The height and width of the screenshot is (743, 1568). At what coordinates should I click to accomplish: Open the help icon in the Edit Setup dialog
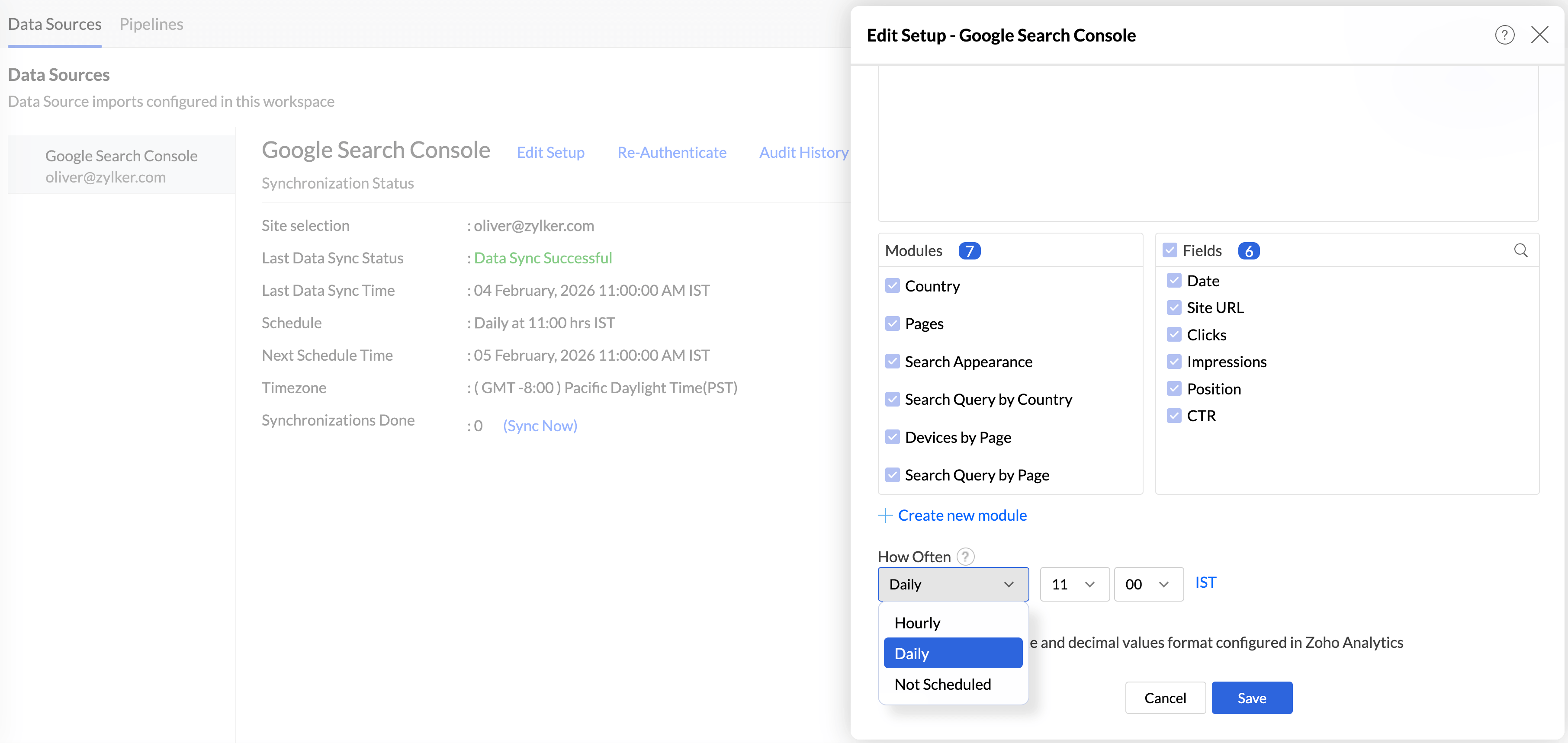click(1505, 35)
